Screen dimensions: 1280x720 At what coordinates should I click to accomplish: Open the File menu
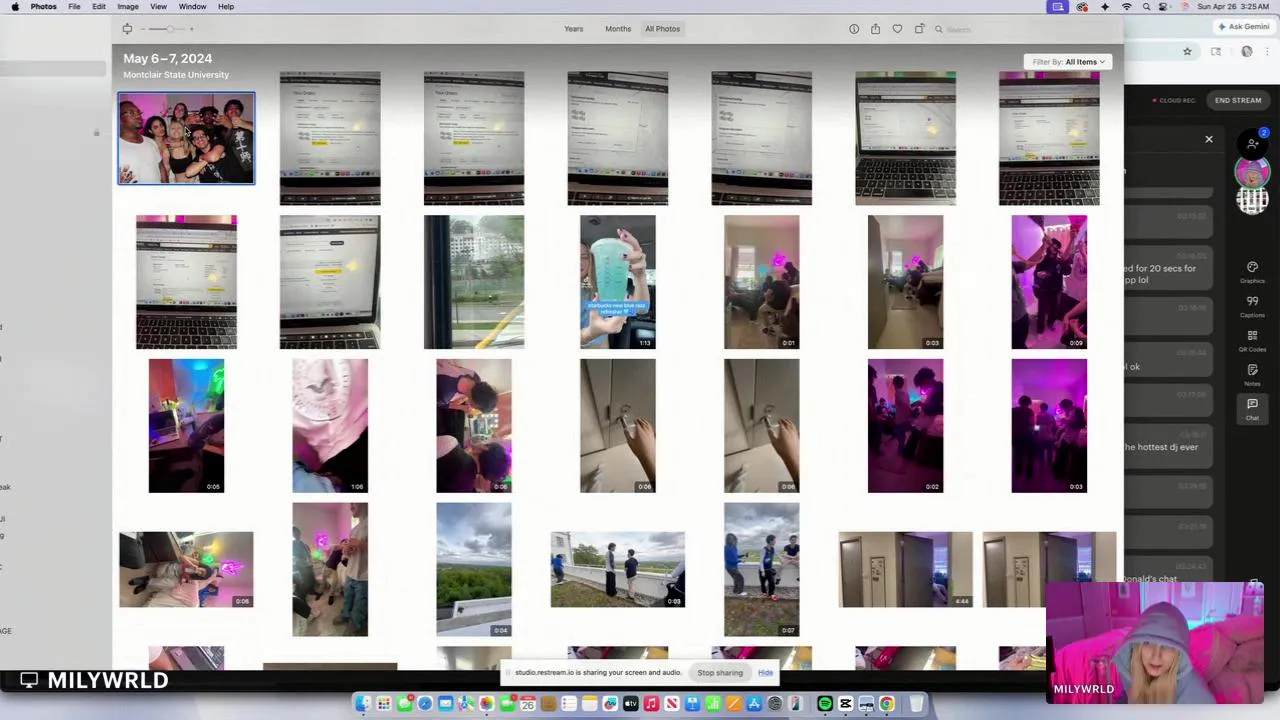pyautogui.click(x=74, y=7)
